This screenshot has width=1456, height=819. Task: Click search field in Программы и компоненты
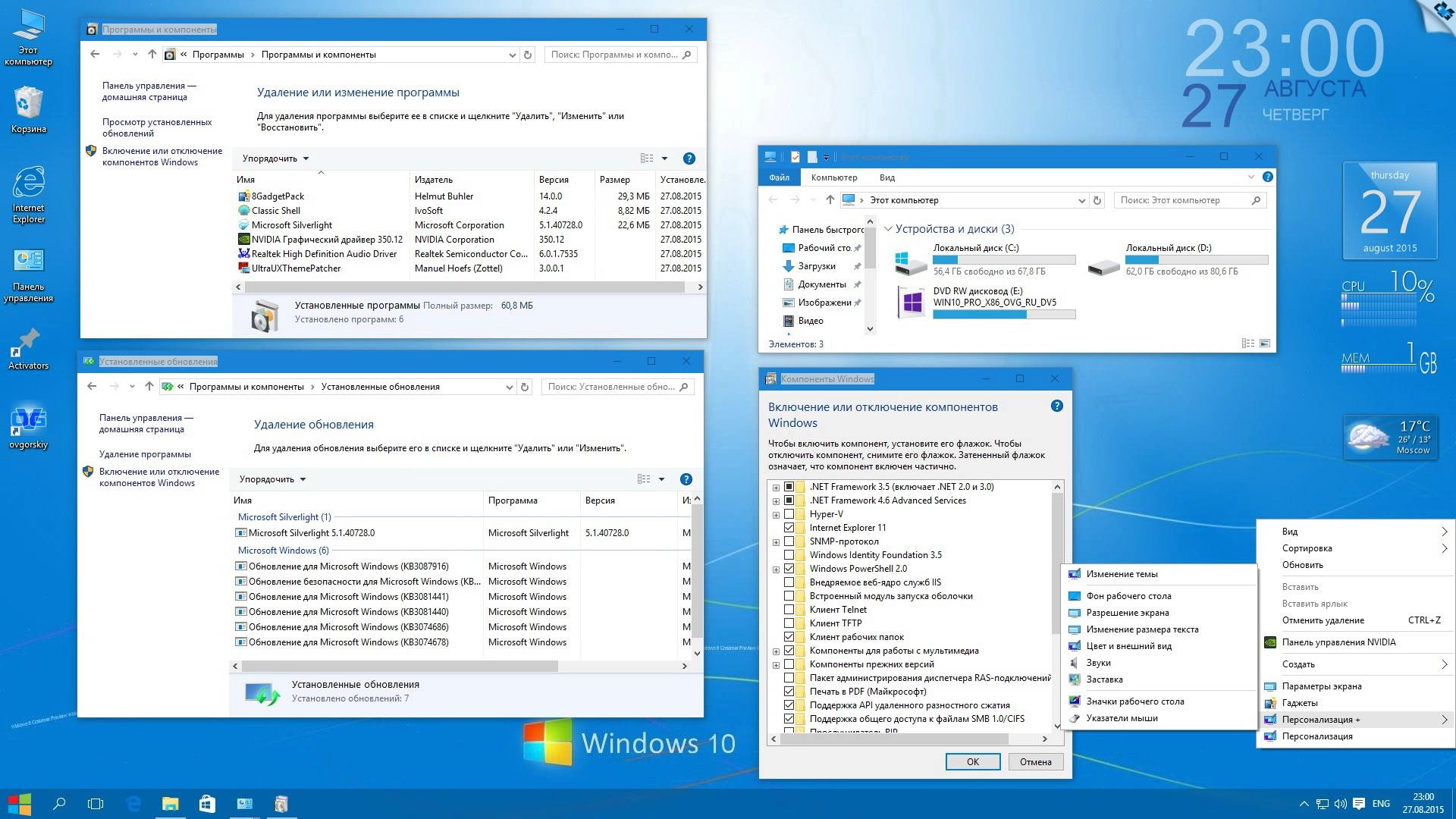click(620, 55)
